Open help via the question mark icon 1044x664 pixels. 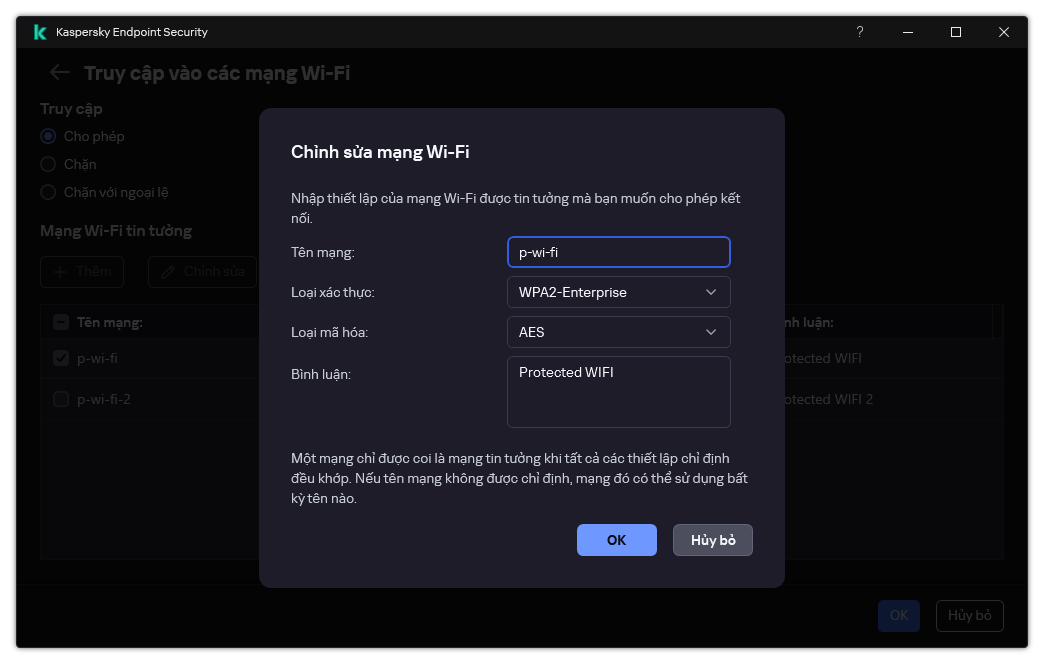(859, 32)
